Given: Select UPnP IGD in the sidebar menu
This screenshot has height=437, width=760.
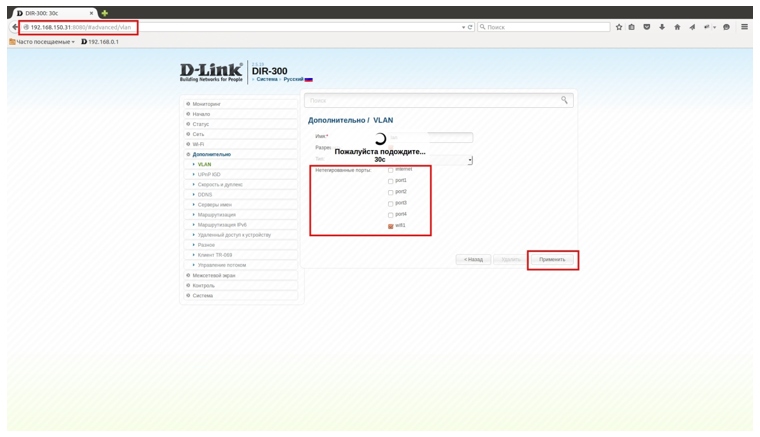Looking at the screenshot, I should [x=209, y=174].
